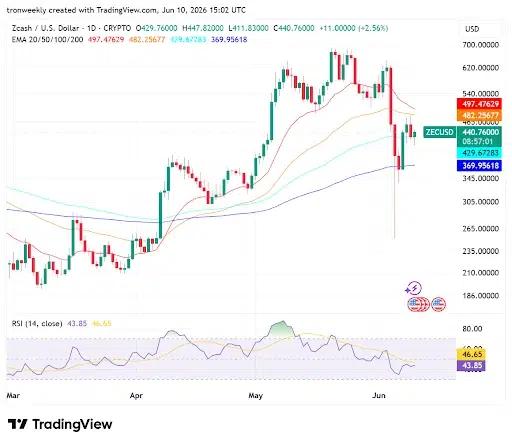The width and height of the screenshot is (512, 444).
Task: Click the 620.00000 price axis label
Action: [x=481, y=68]
